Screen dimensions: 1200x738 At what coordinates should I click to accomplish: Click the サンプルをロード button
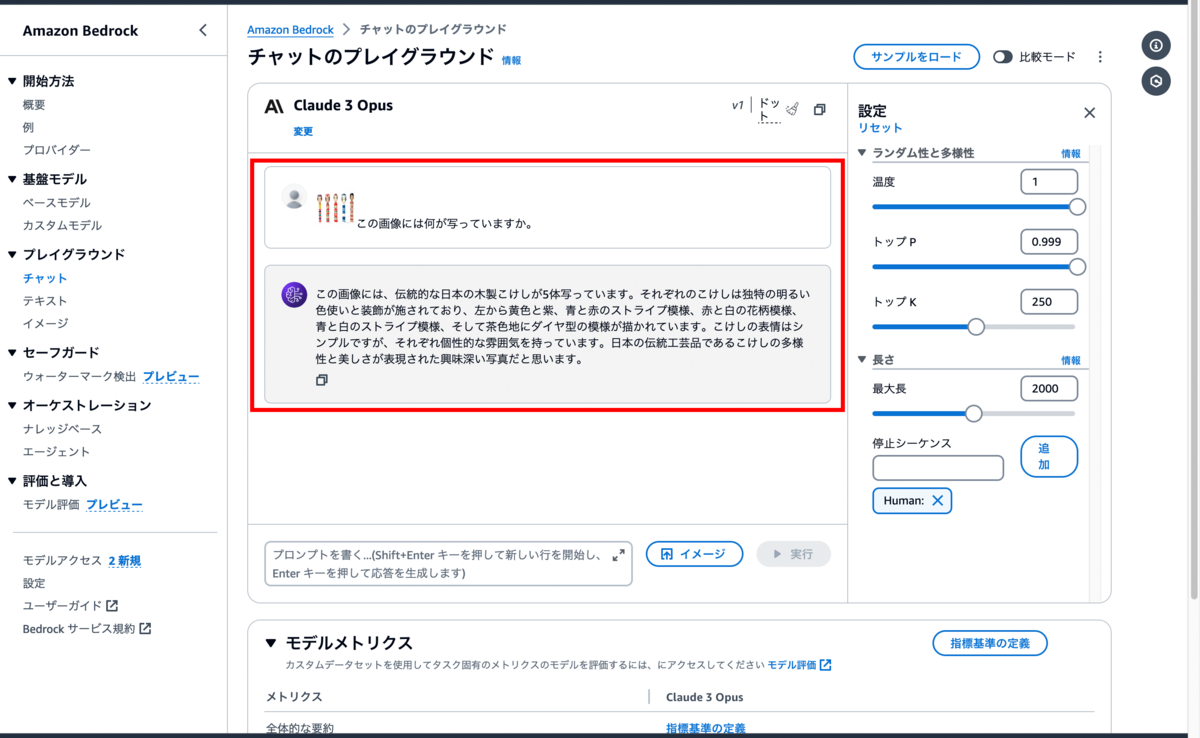(916, 57)
